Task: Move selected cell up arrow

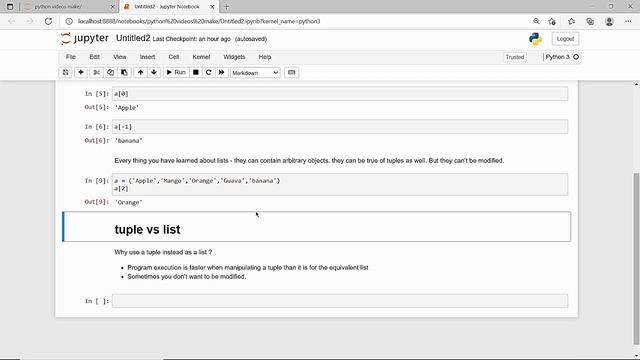Action: point(140,73)
